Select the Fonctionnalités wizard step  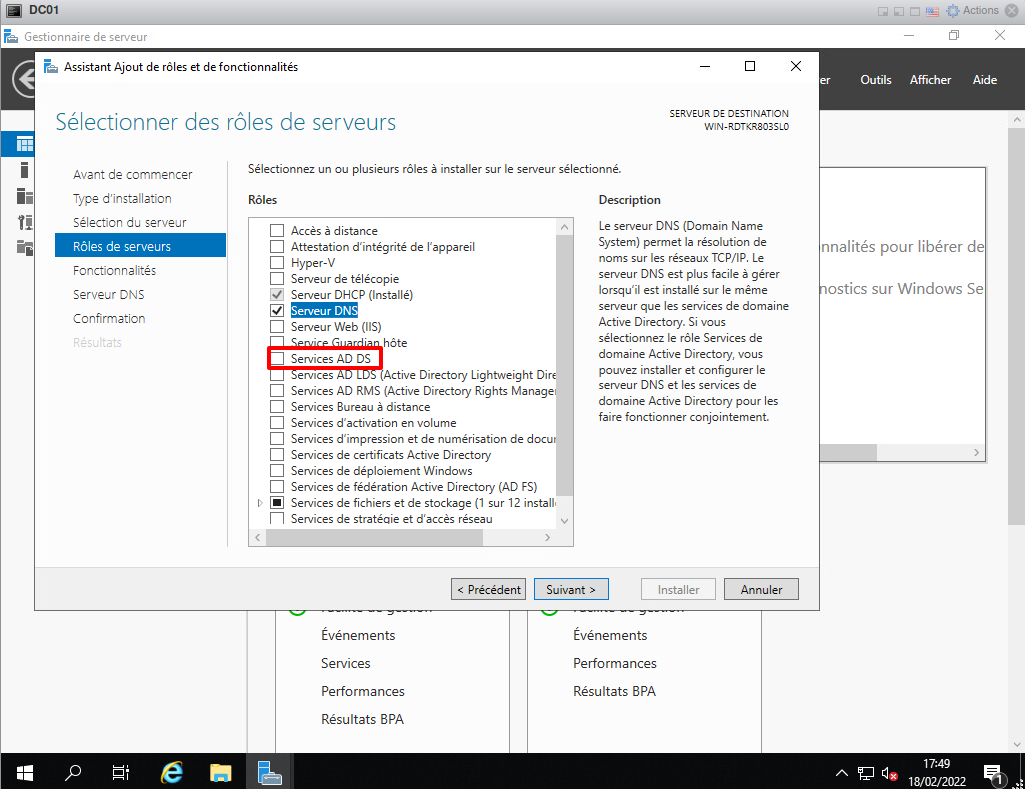tap(114, 270)
